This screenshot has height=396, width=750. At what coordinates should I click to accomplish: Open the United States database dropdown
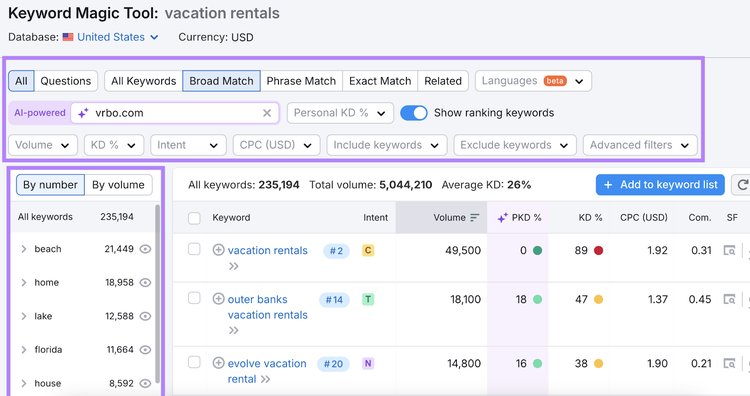[x=118, y=37]
